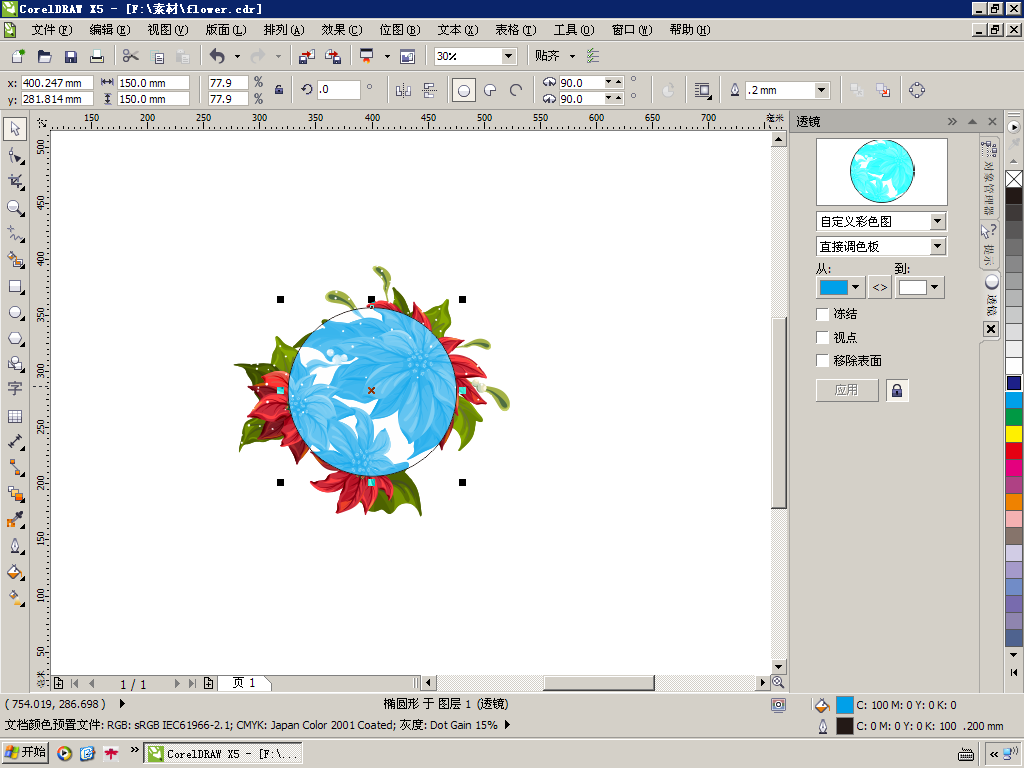Enable the 视点 checkbox
This screenshot has height=768, width=1024.
tap(823, 338)
